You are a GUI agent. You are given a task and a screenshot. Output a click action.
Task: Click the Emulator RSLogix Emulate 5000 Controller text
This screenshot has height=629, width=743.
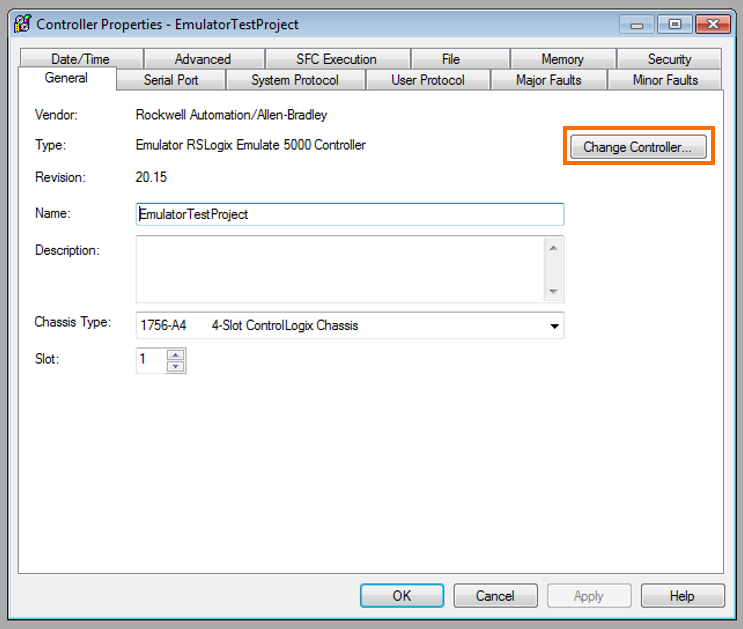point(251,145)
